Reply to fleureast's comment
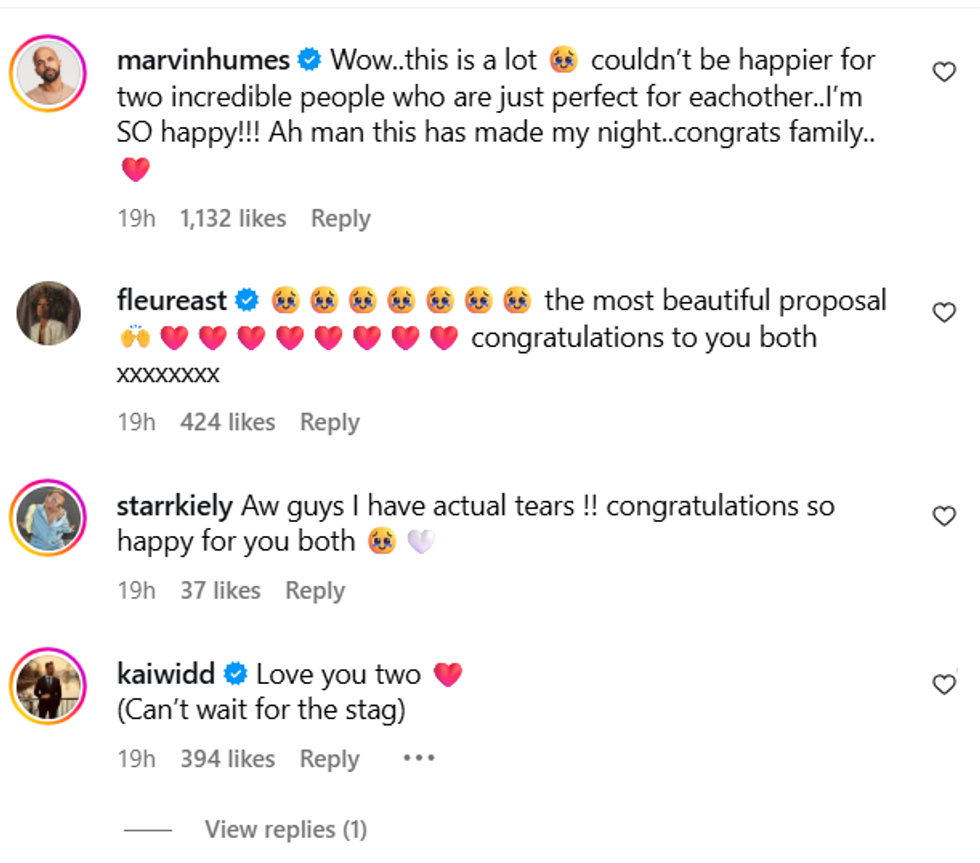The width and height of the screenshot is (980, 863). [x=329, y=423]
